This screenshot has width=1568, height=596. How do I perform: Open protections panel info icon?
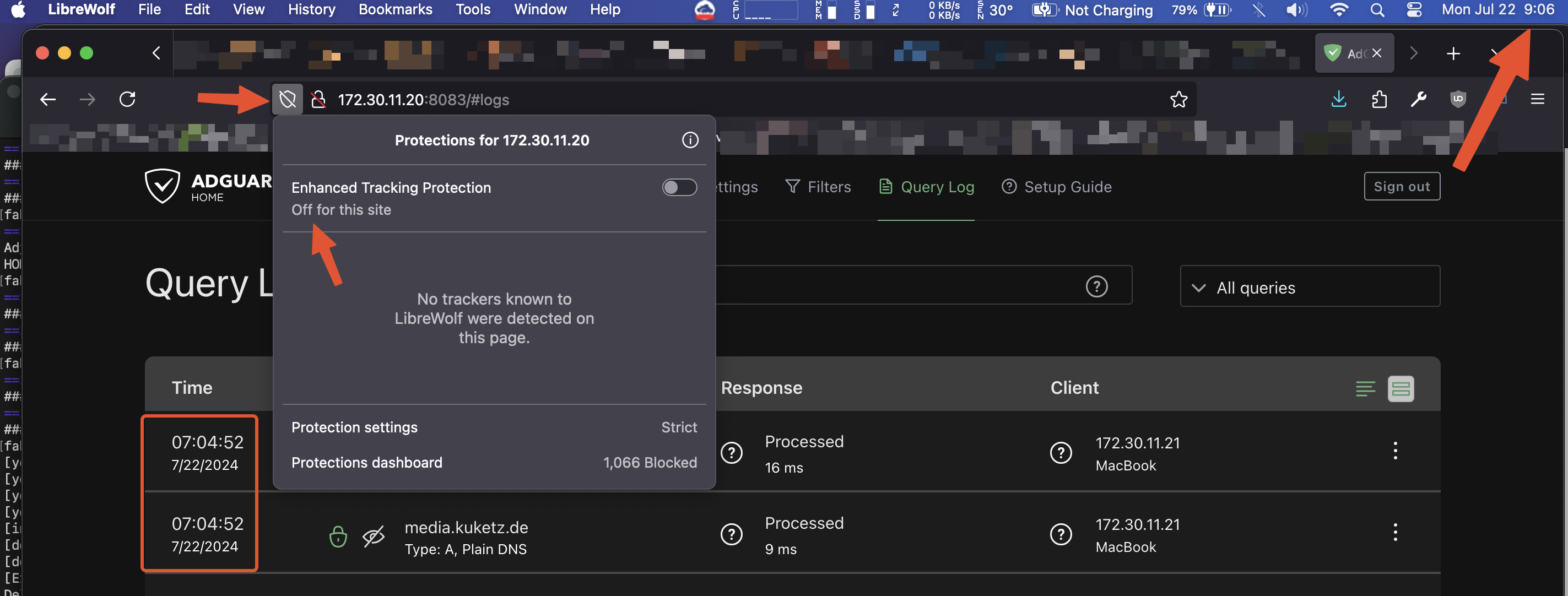[690, 140]
